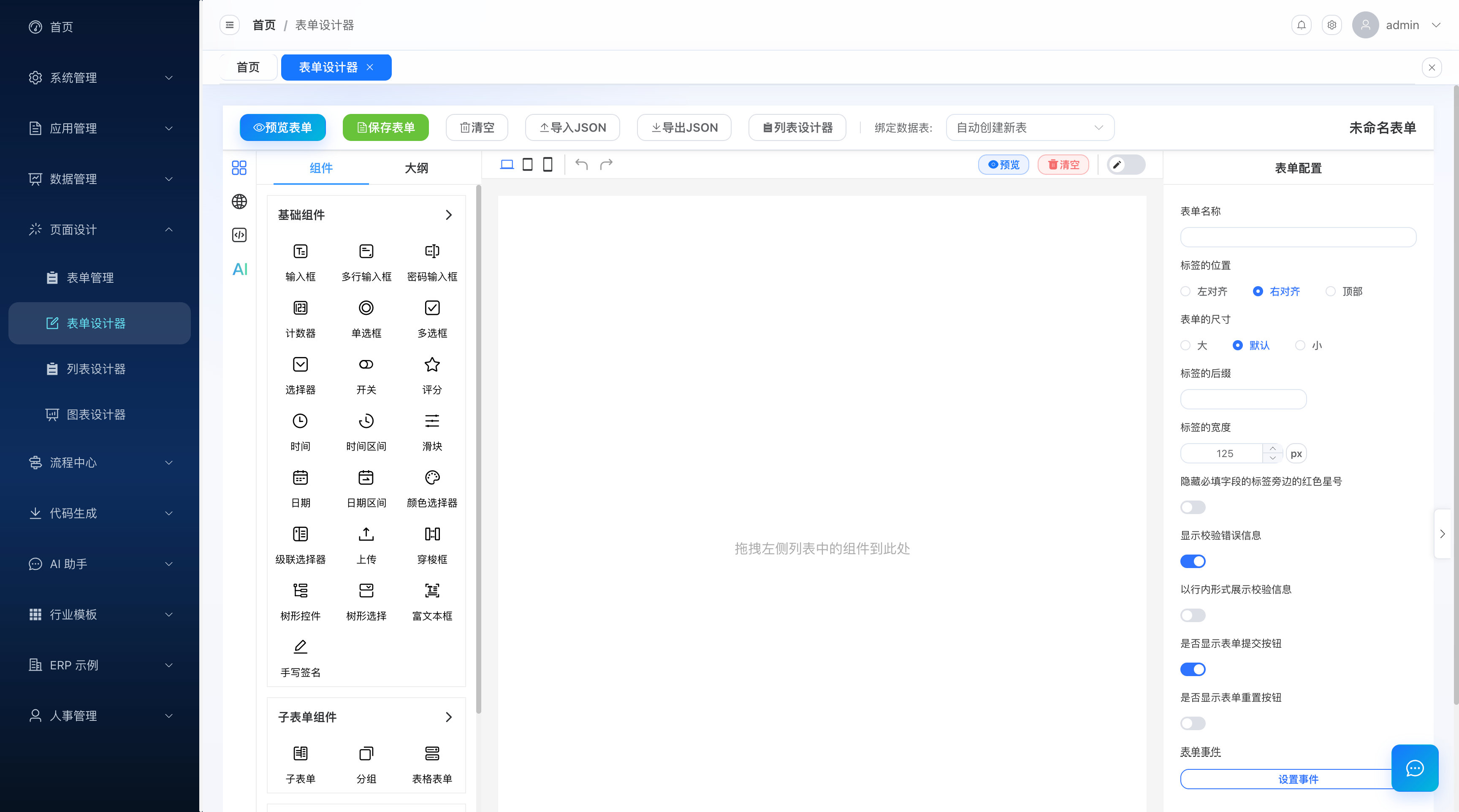This screenshot has width=1459, height=812.
Task: Select the 富文本框 rich text component
Action: coord(432,602)
